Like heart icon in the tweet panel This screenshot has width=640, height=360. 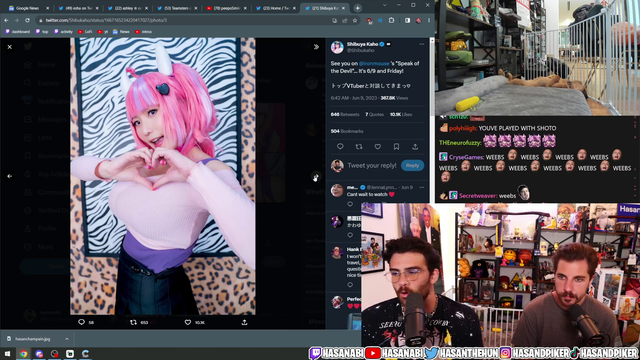(x=378, y=147)
